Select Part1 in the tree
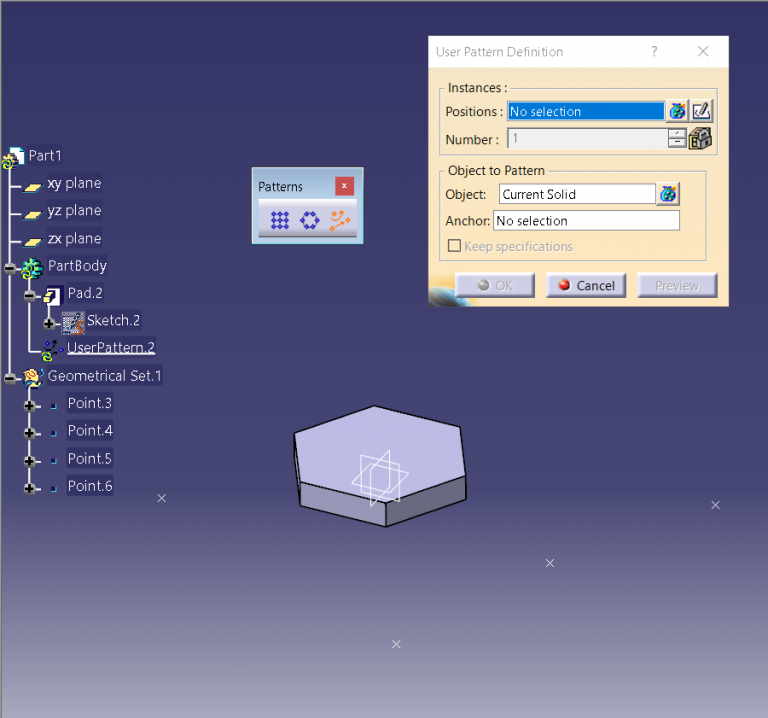Viewport: 768px width, 718px height. click(x=45, y=156)
